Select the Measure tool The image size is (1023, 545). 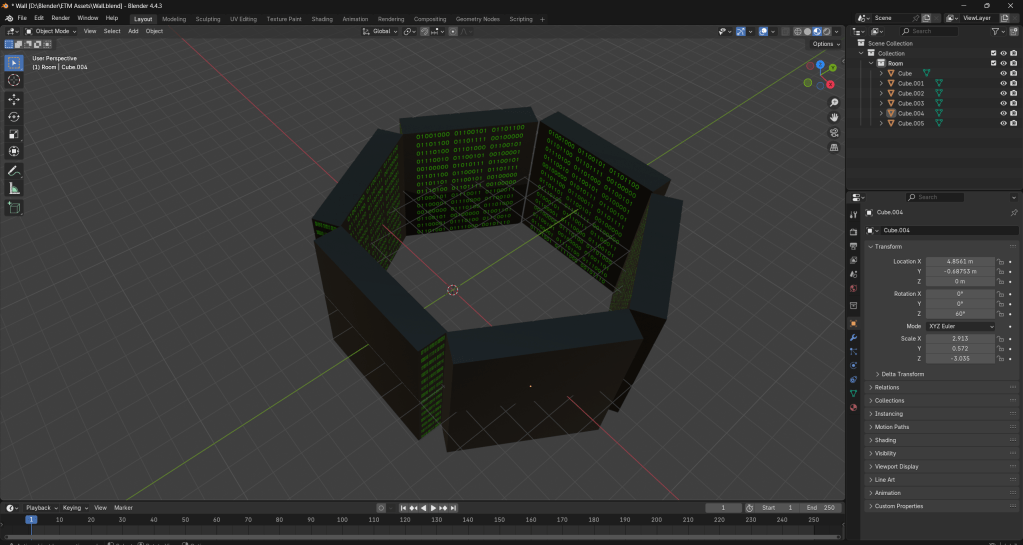(x=14, y=188)
